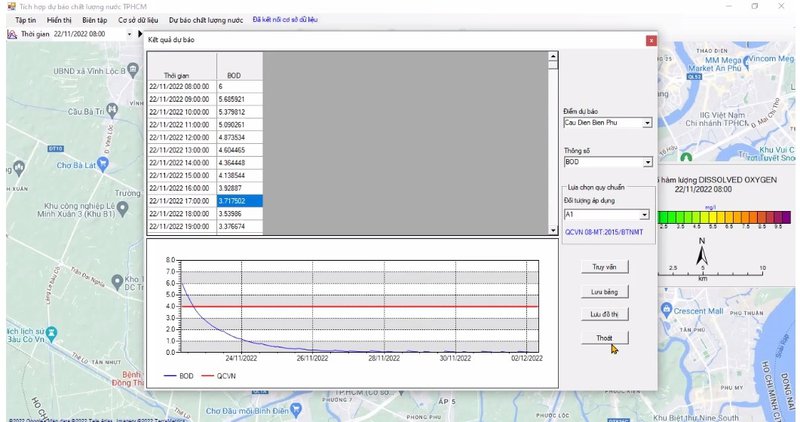This screenshot has width=800, height=422.
Task: Select the cell 22/11/2022 08:00:00
Action: click(x=182, y=87)
